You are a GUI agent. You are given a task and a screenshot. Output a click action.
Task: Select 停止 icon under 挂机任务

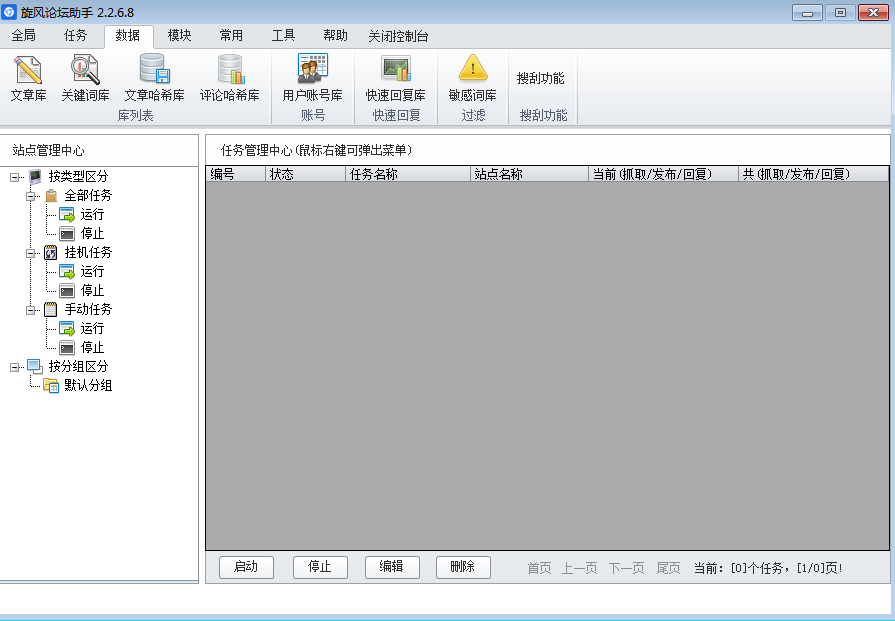click(x=67, y=291)
